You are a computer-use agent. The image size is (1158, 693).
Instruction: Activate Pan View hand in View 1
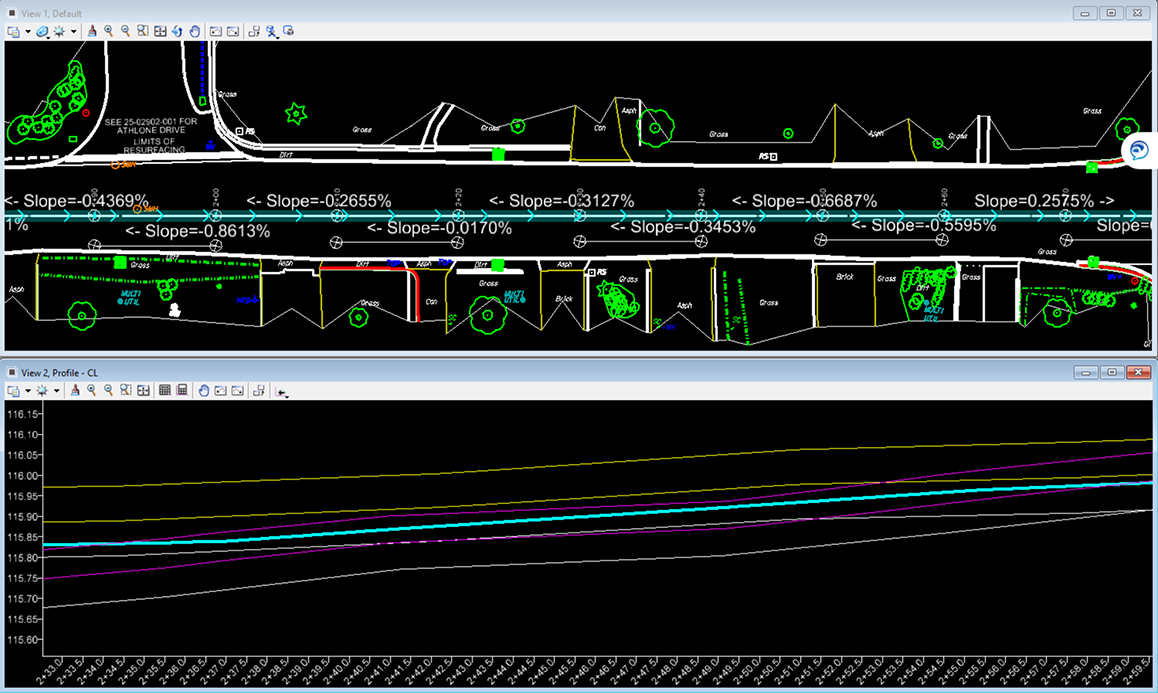tap(194, 31)
